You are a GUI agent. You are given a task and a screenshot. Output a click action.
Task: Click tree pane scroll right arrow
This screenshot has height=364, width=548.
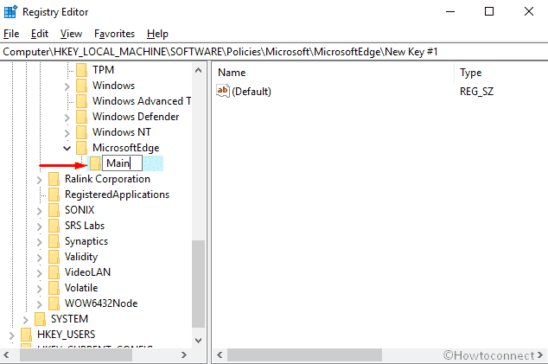tap(184, 355)
